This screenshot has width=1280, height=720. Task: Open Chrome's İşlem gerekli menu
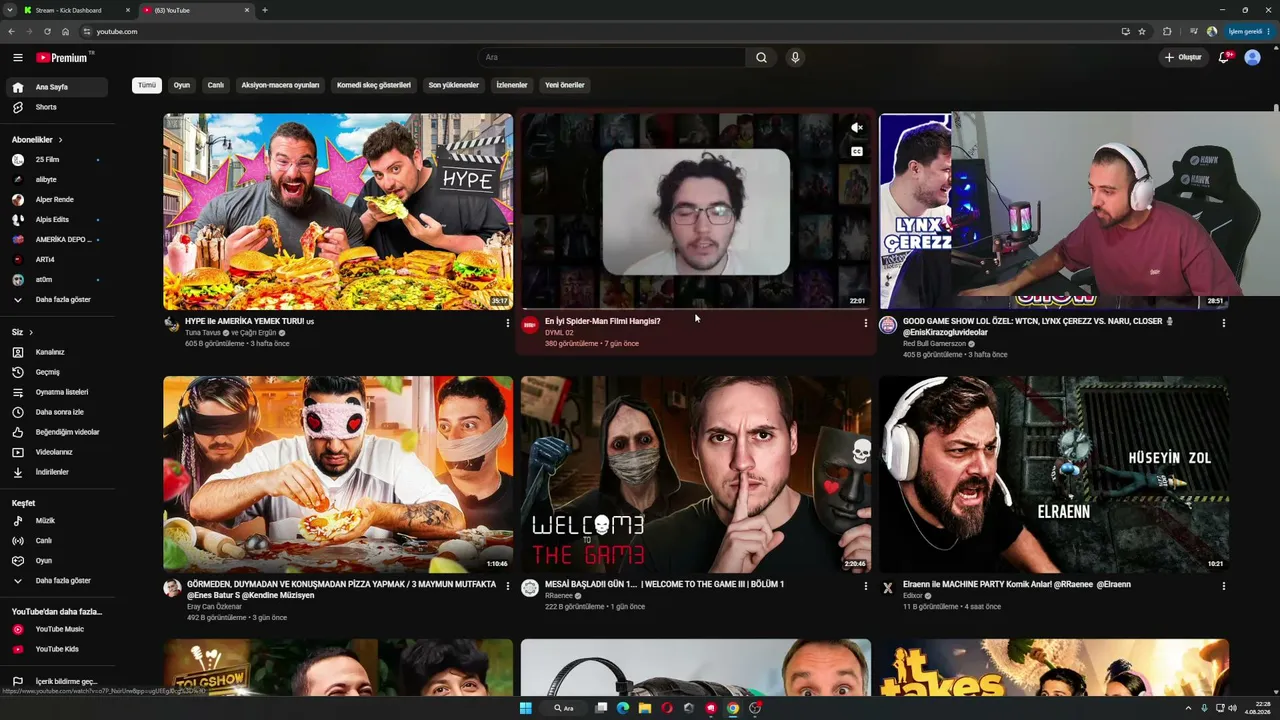(1247, 32)
